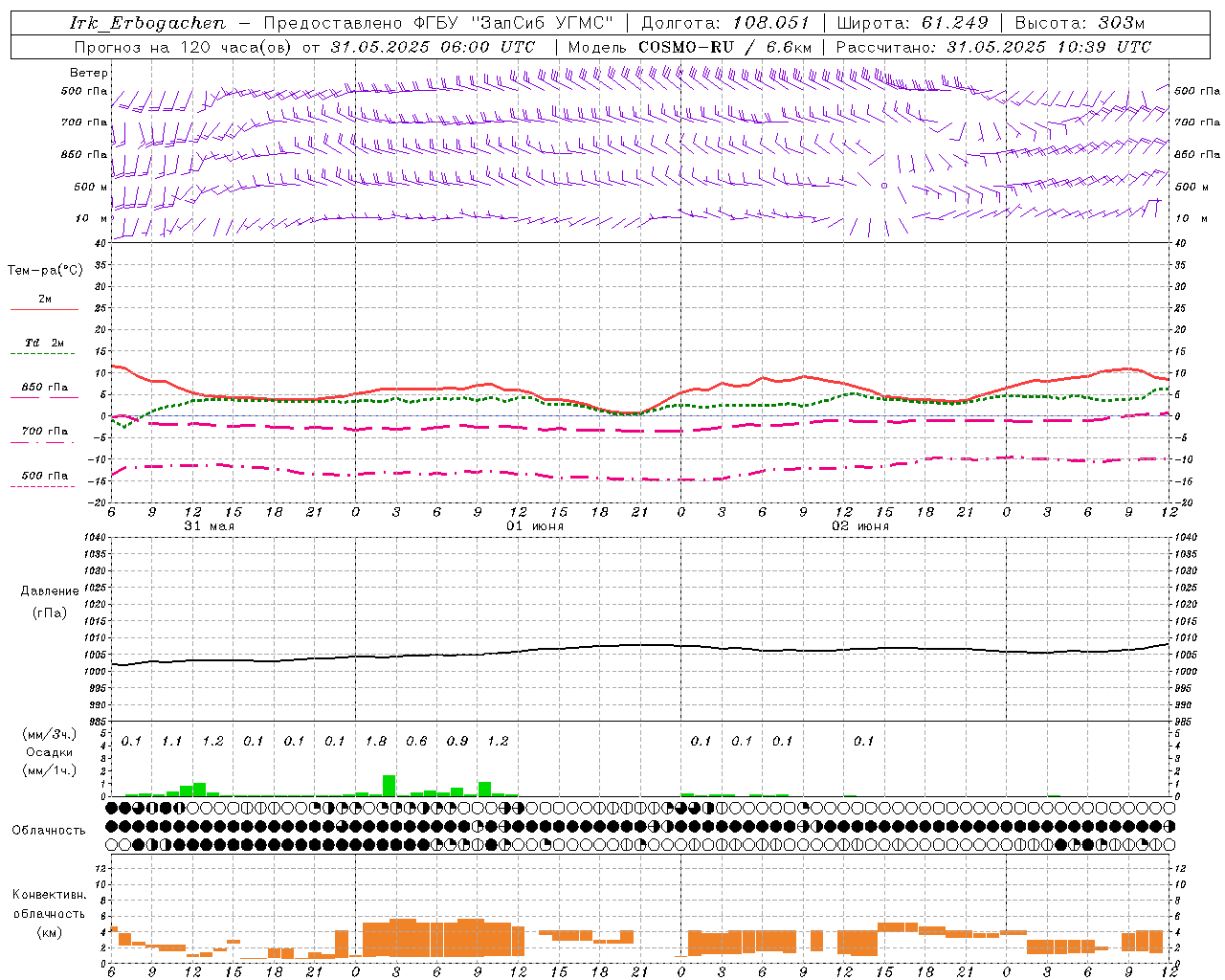The width and height of the screenshot is (1225, 980).
Task: Click the precipitation value 1.8
Action: (375, 741)
